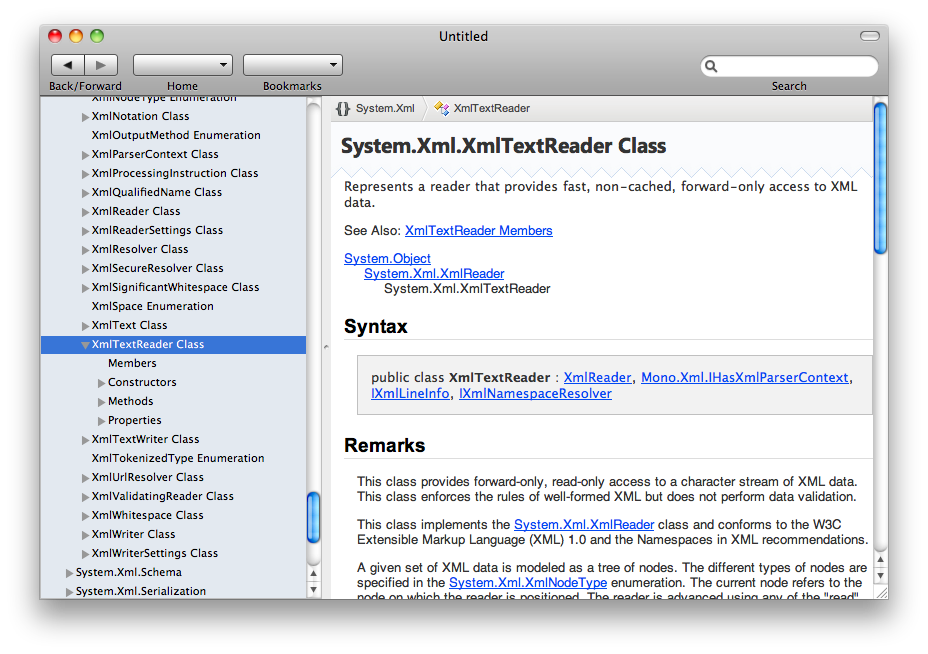
Task: Select XmlWriterSettings Class tree item
Action: tap(154, 553)
